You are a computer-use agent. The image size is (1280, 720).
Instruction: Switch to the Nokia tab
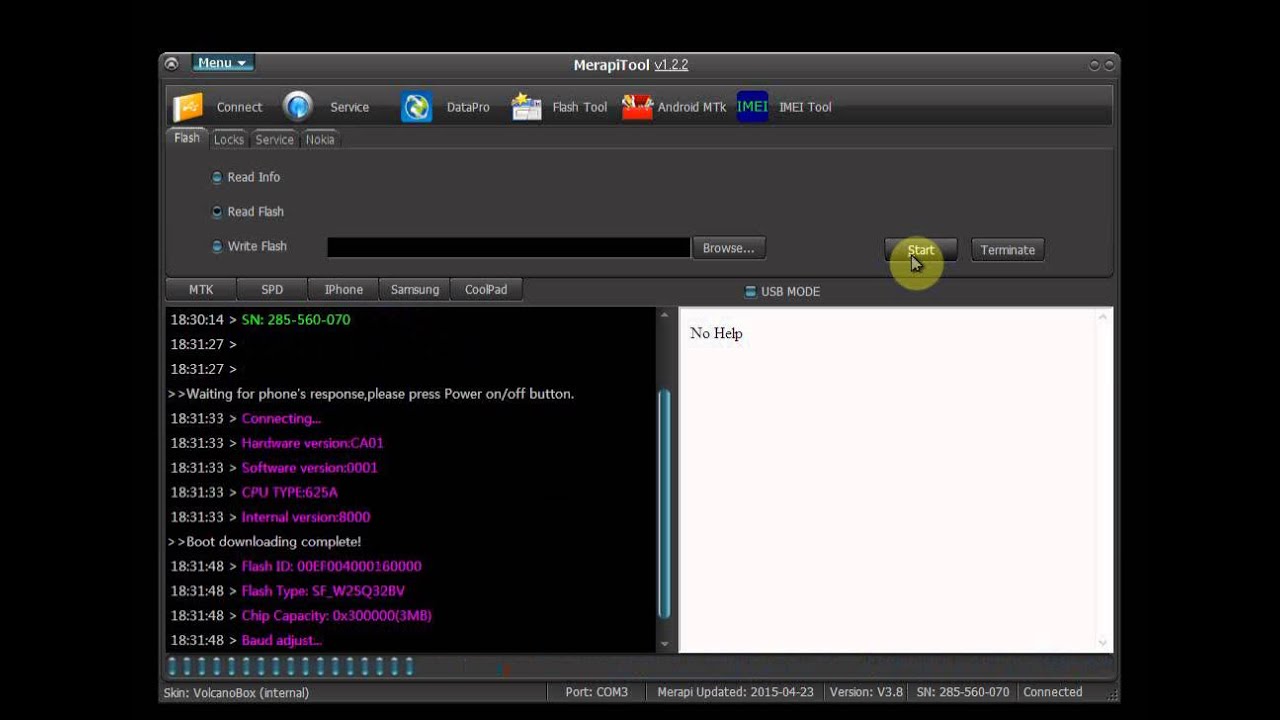pos(320,140)
